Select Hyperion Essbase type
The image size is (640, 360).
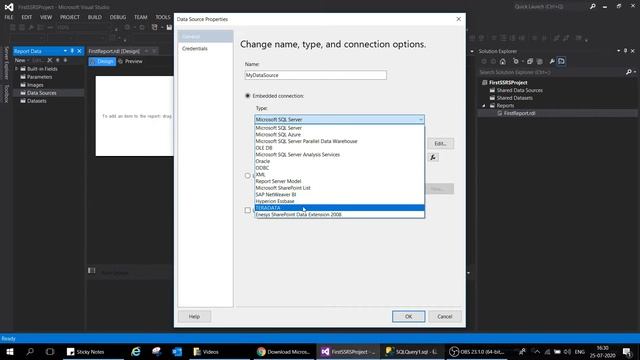click(339, 201)
